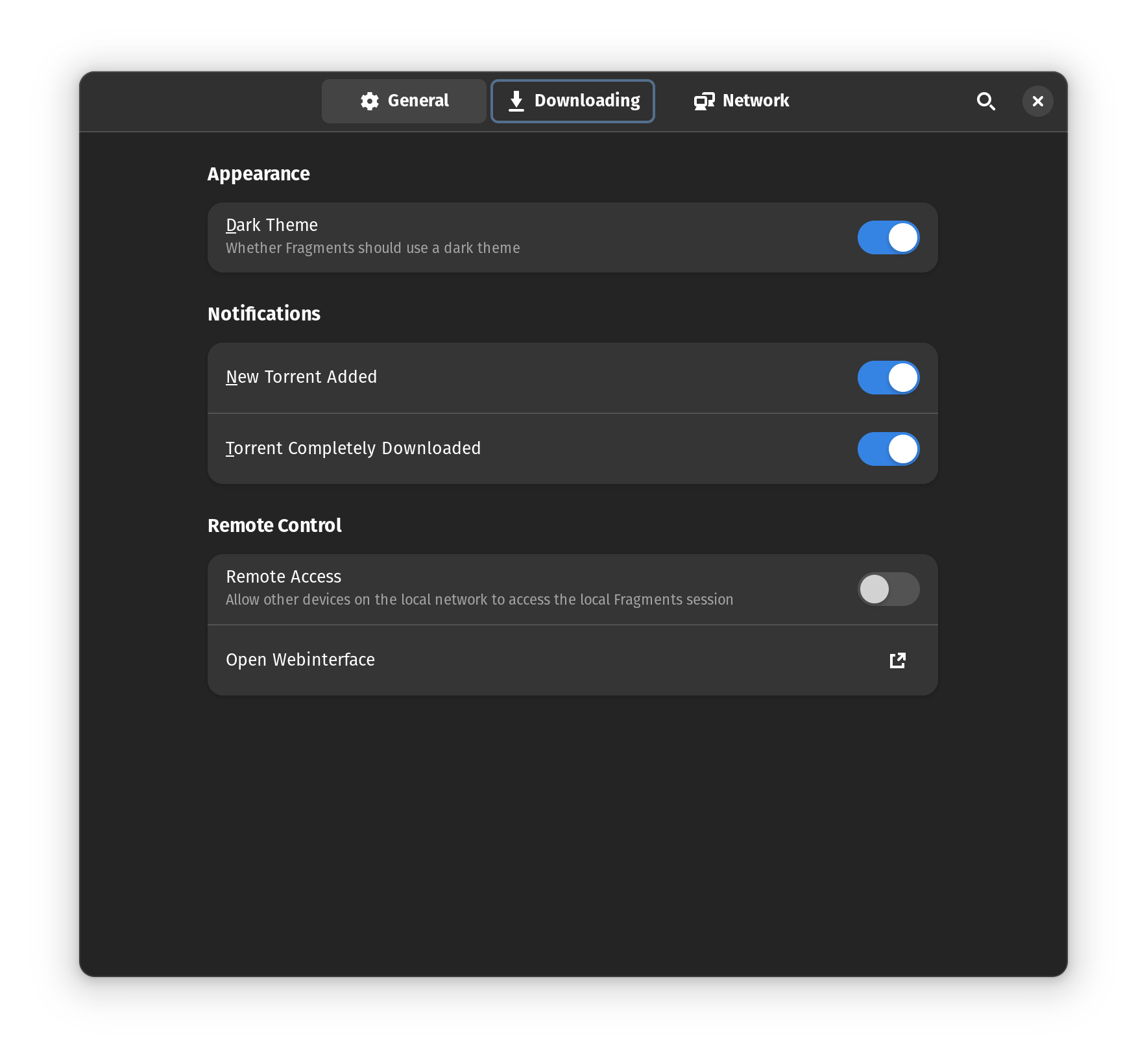This screenshot has width=1147, height=1064.
Task: Open the preferences search
Action: coord(985,101)
